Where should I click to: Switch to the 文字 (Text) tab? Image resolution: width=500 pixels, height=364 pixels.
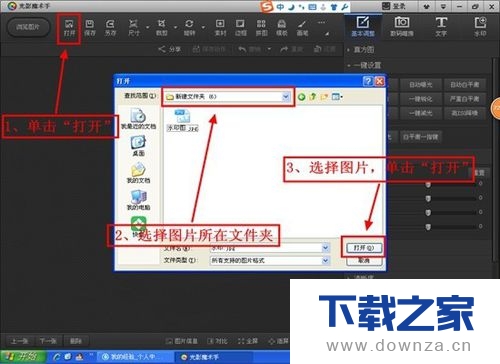point(441,26)
